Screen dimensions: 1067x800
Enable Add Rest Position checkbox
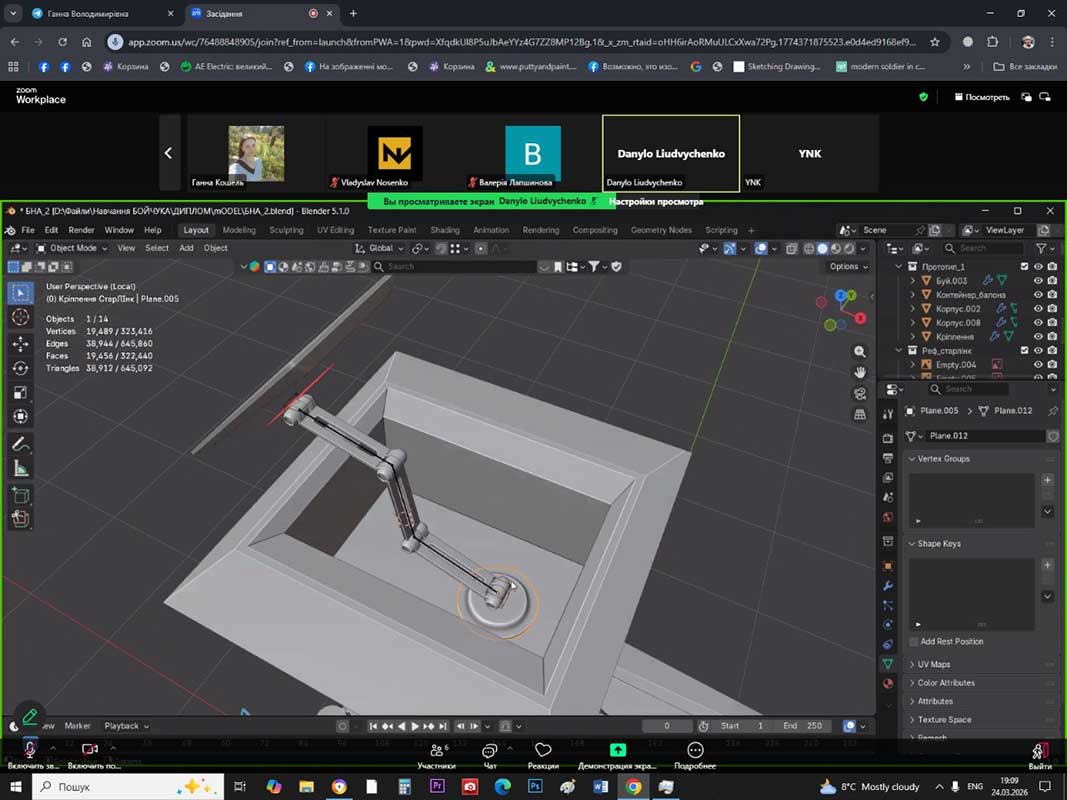[914, 642]
